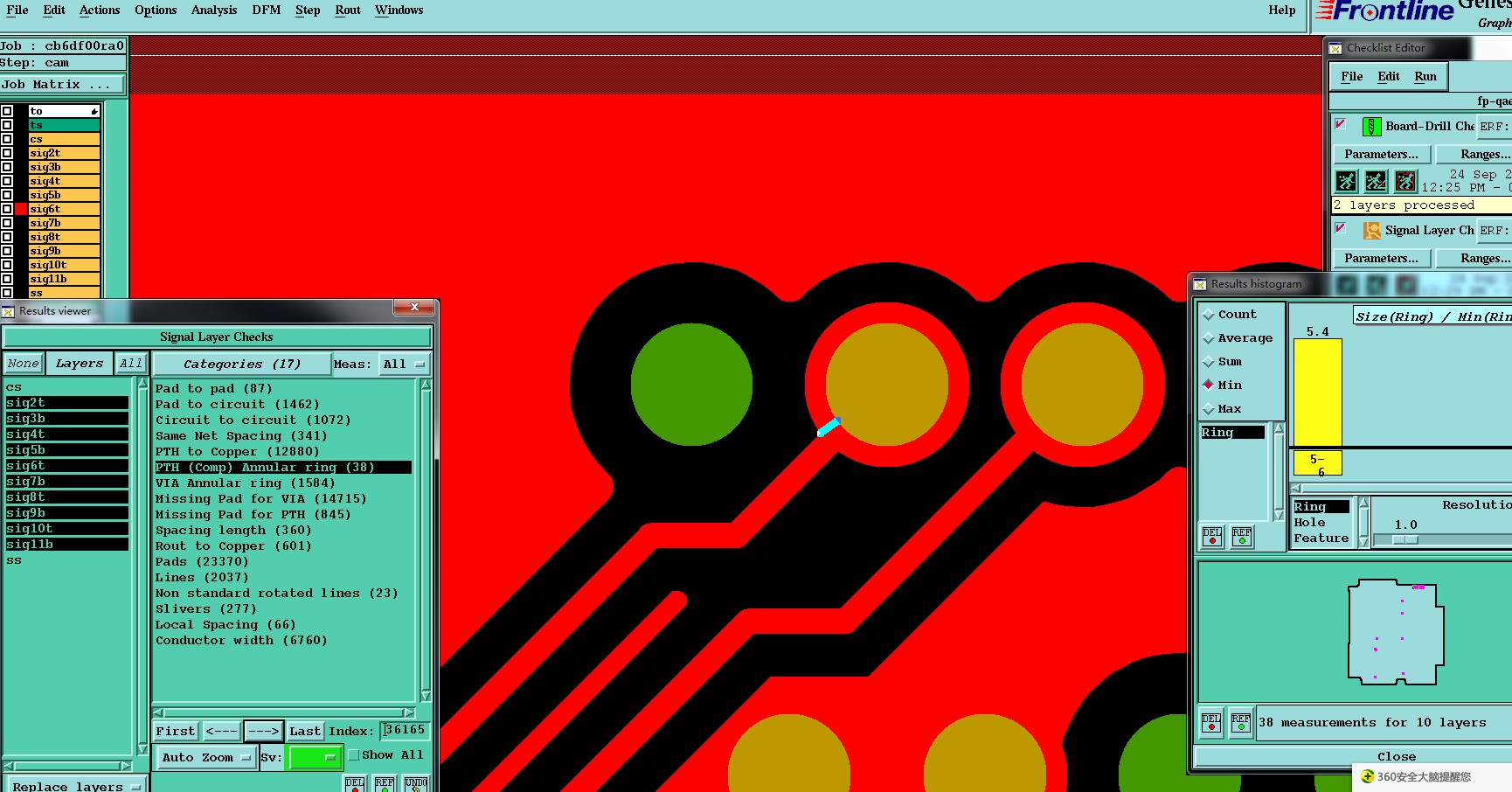
Task: Click the Index input field
Action: (406, 731)
